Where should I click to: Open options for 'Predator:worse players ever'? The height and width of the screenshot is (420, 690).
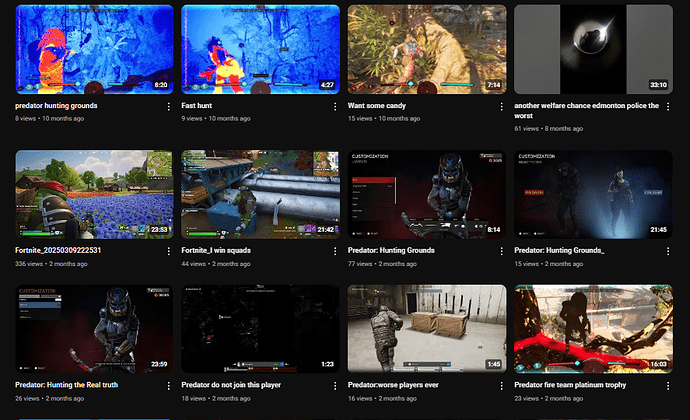tap(501, 386)
